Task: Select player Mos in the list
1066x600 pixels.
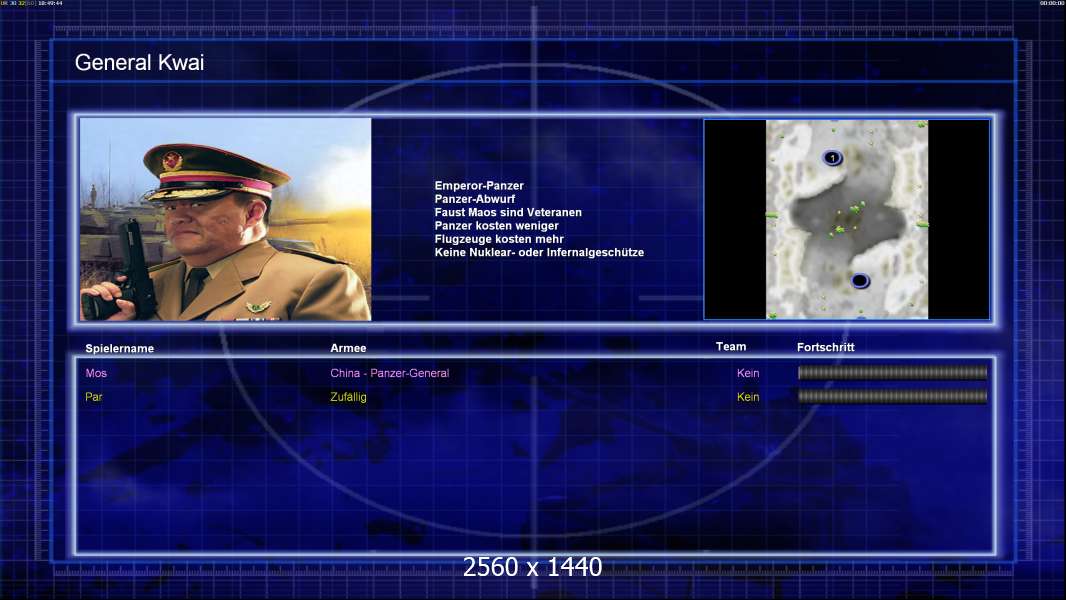Action: click(x=96, y=373)
